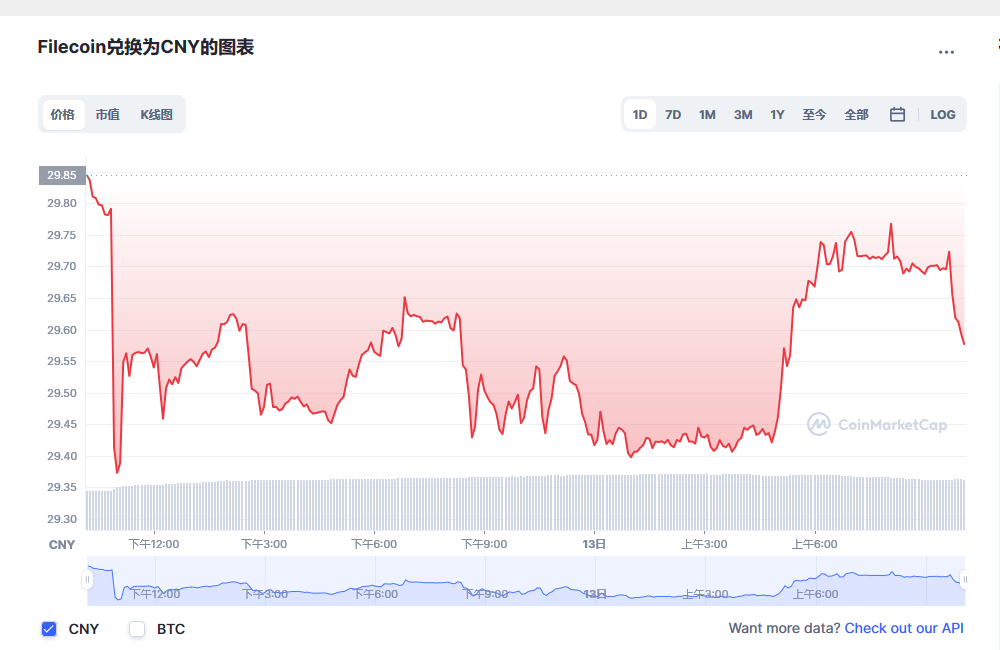Select the 1Y time range
The image size is (1000, 650).
point(777,115)
